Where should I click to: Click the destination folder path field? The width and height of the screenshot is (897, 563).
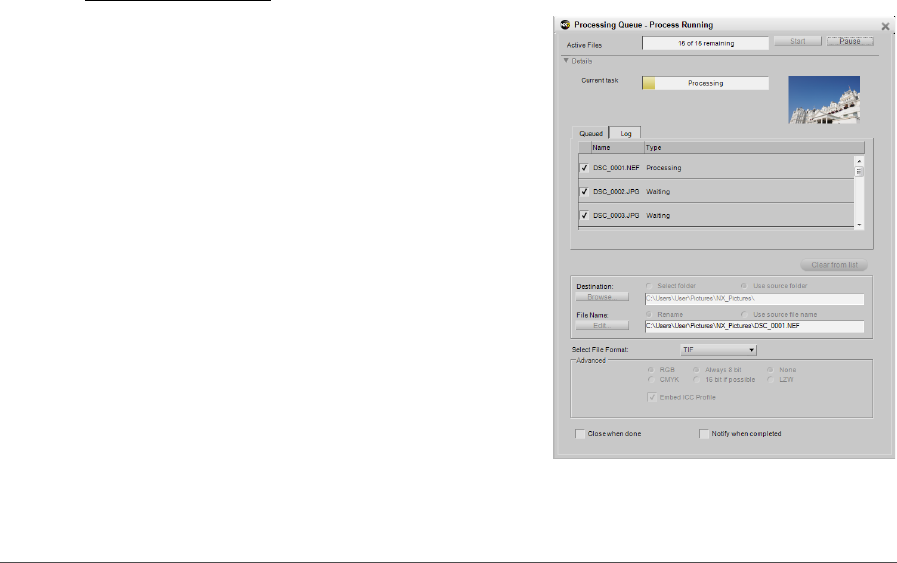[x=754, y=299]
